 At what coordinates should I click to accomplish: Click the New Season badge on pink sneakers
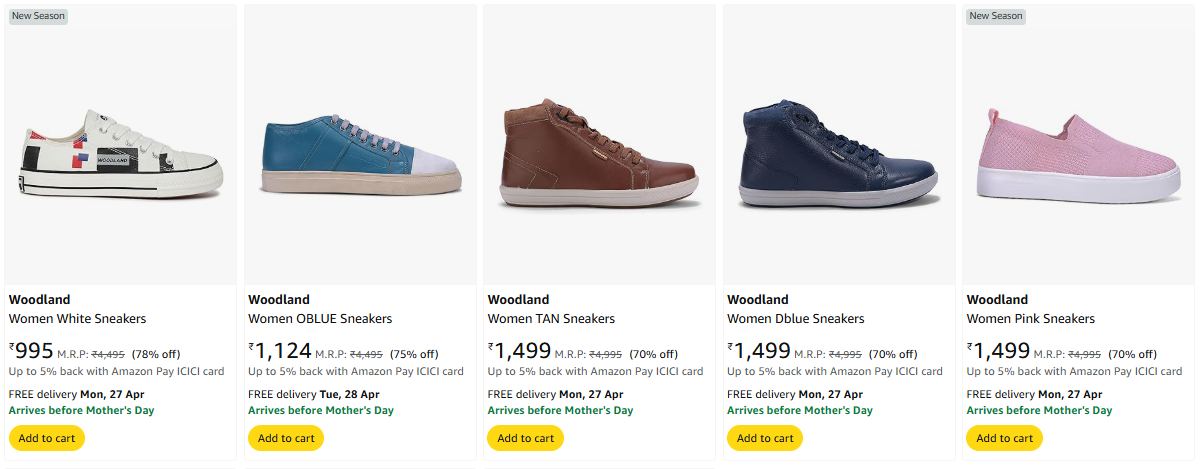click(995, 16)
